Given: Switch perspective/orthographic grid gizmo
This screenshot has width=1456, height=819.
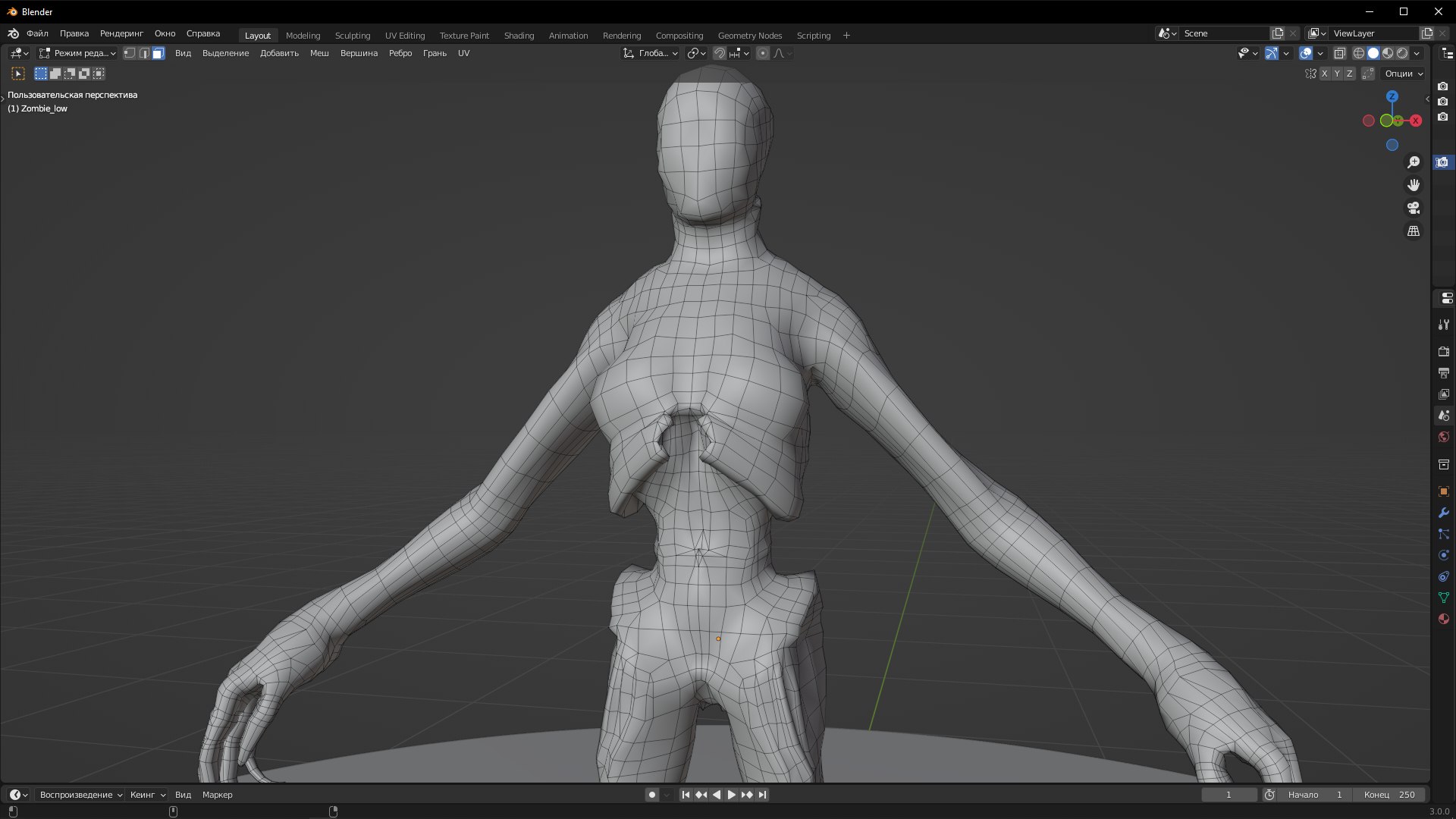Looking at the screenshot, I should point(1414,231).
